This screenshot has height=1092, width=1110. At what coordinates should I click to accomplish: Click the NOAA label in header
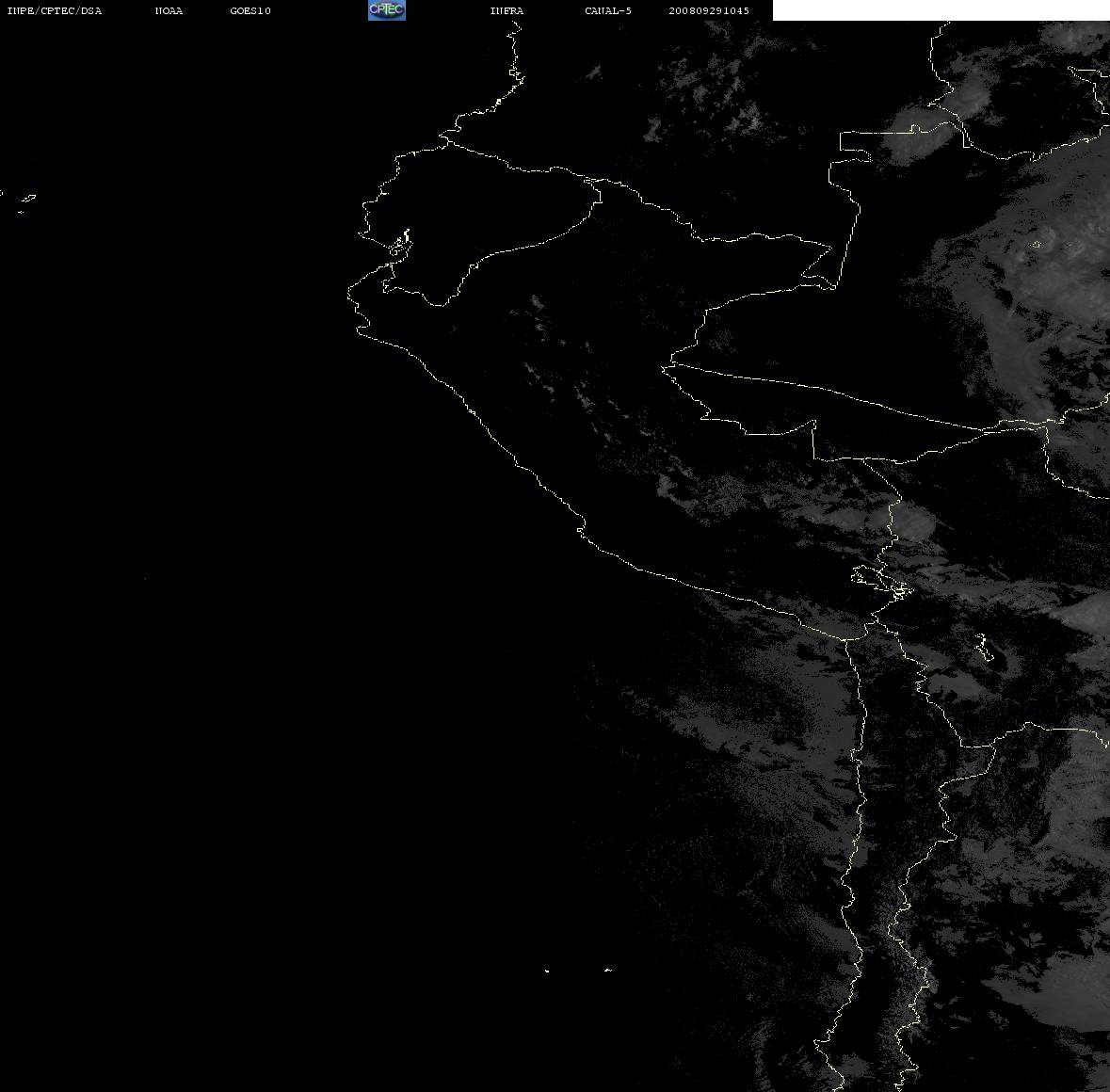click(169, 10)
